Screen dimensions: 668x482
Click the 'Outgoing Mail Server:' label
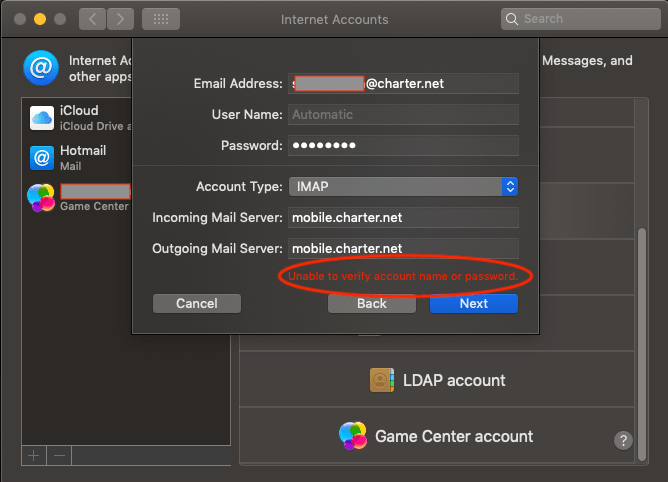click(217, 248)
